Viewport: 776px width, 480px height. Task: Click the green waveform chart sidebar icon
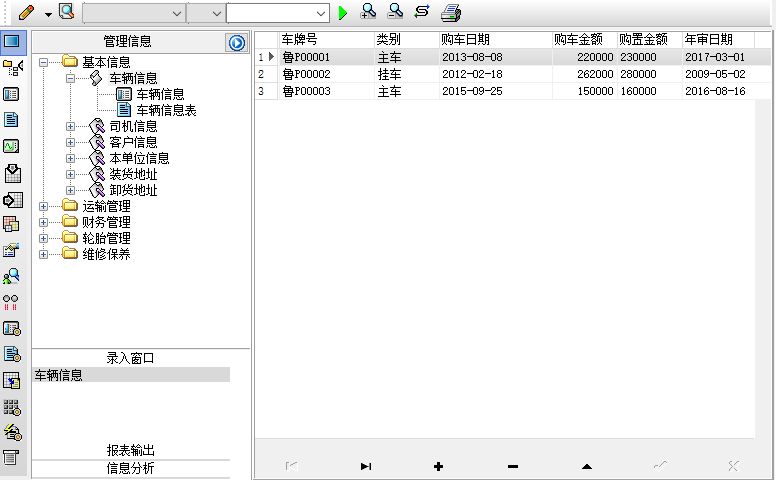pos(11,146)
